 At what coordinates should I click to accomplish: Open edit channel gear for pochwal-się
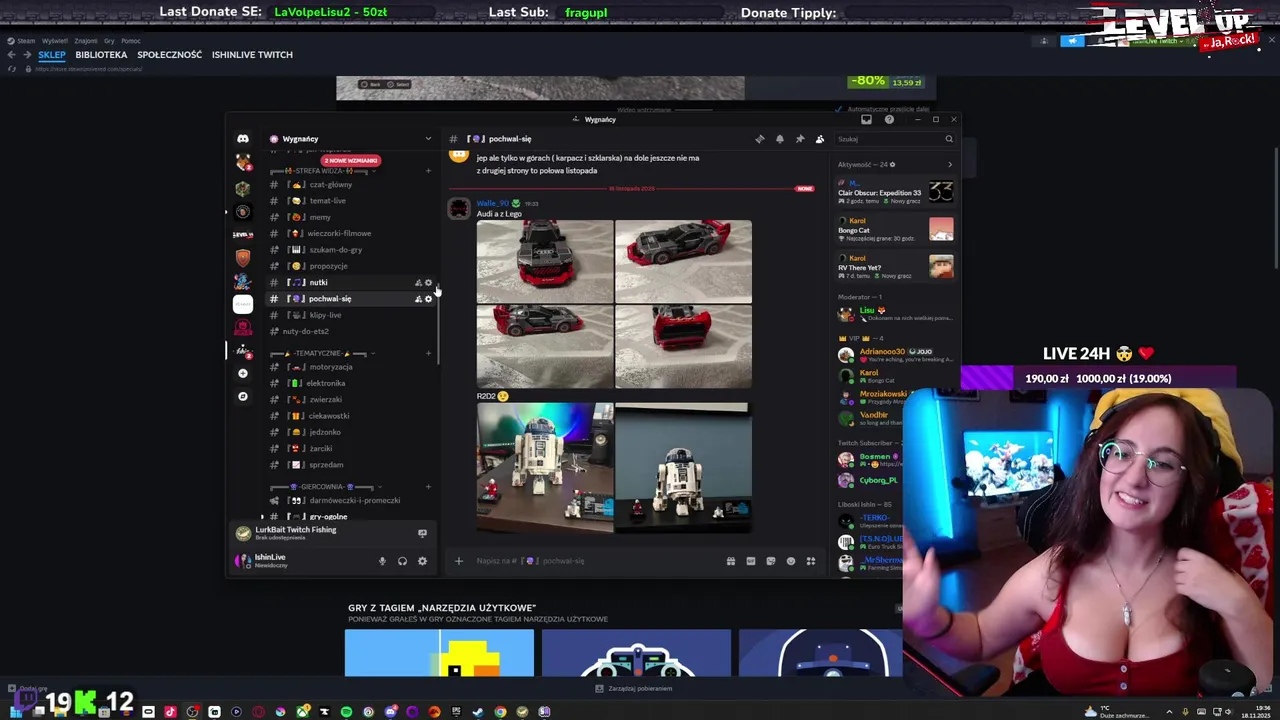429,299
